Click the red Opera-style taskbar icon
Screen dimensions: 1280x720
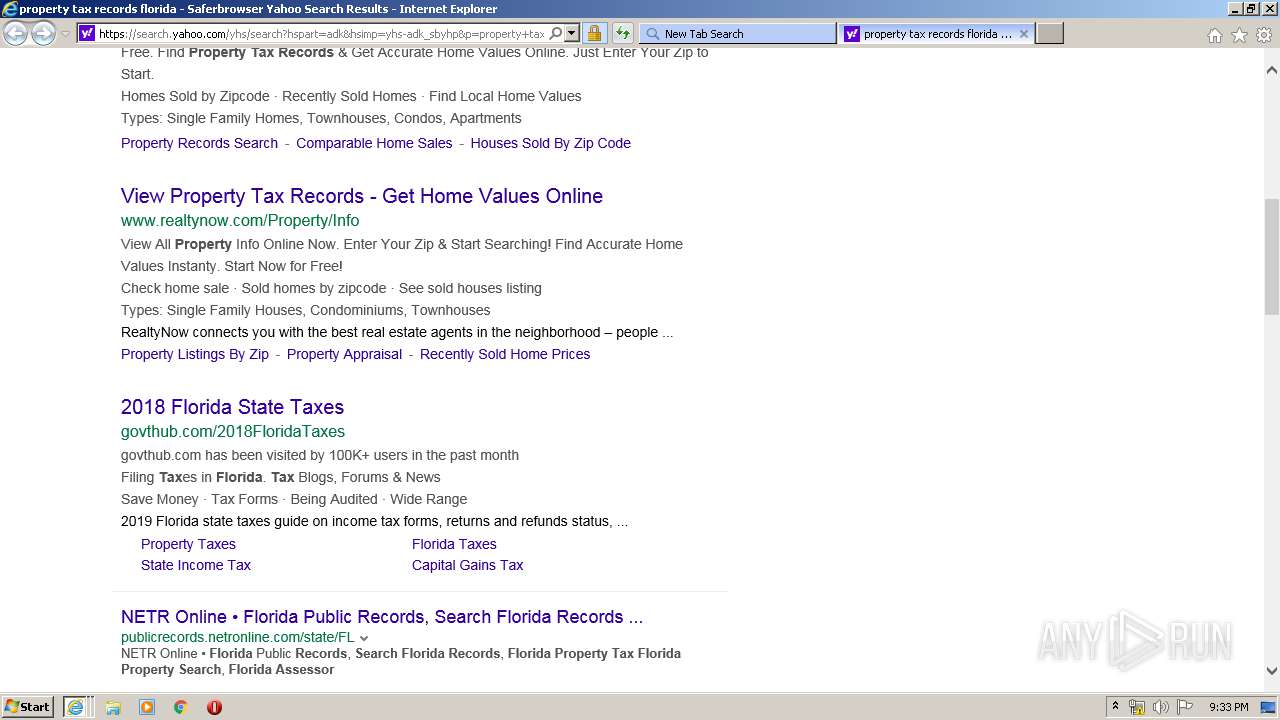click(214, 707)
